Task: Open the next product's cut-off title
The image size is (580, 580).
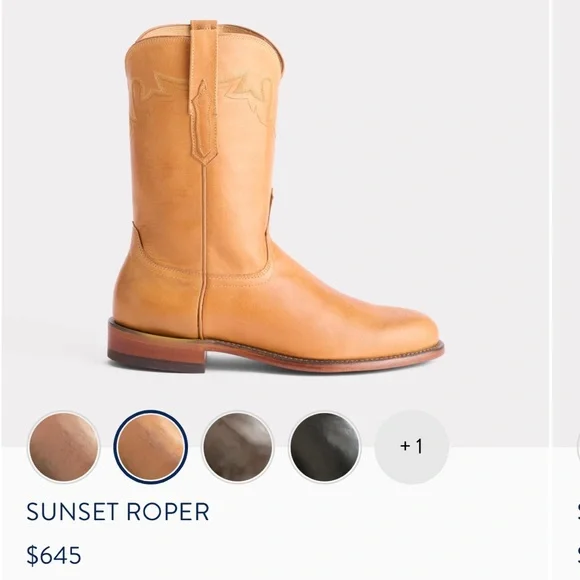Action: (578, 512)
